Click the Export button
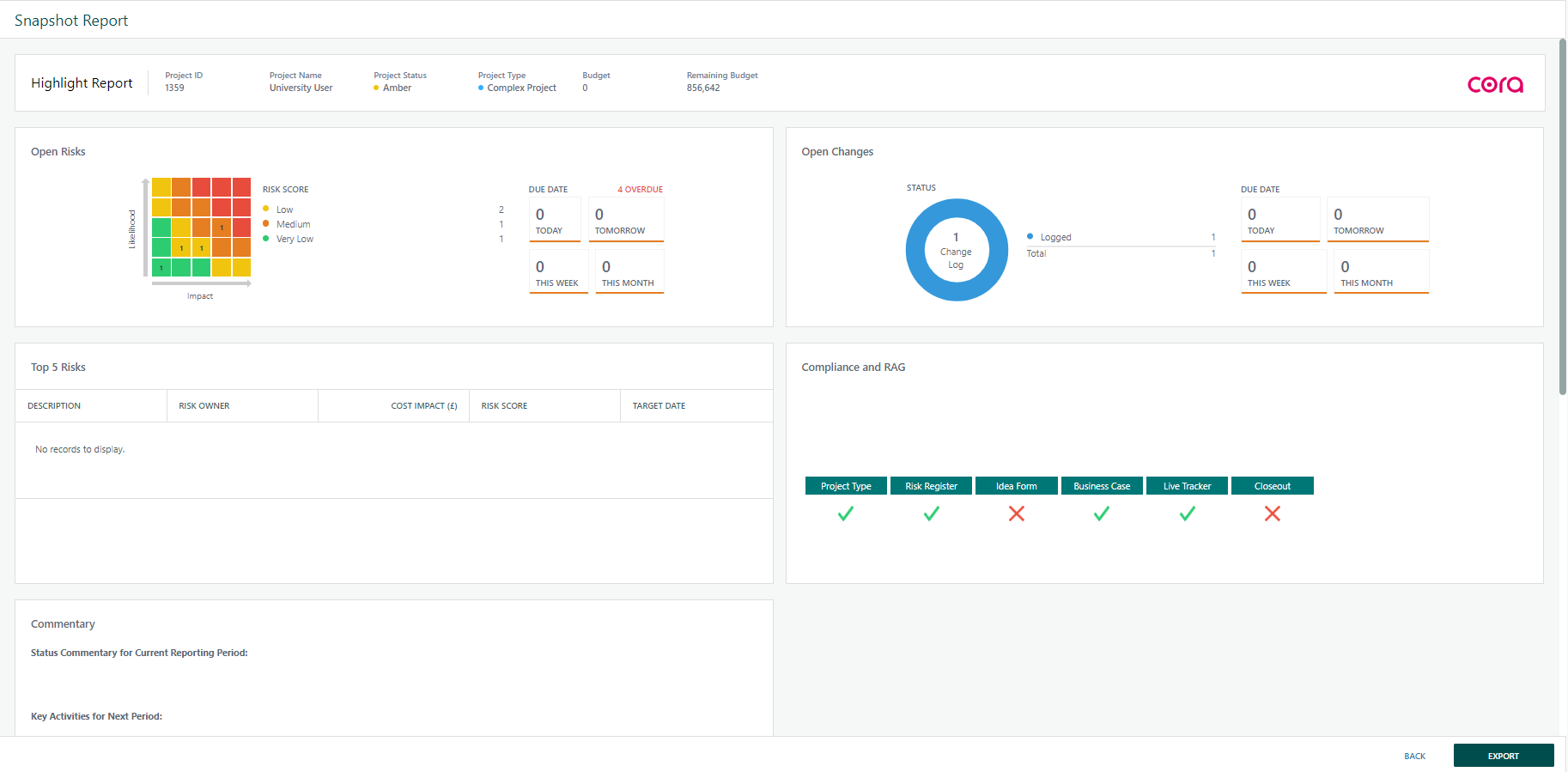Image resolution: width=1568 pixels, height=772 pixels. (x=1504, y=756)
